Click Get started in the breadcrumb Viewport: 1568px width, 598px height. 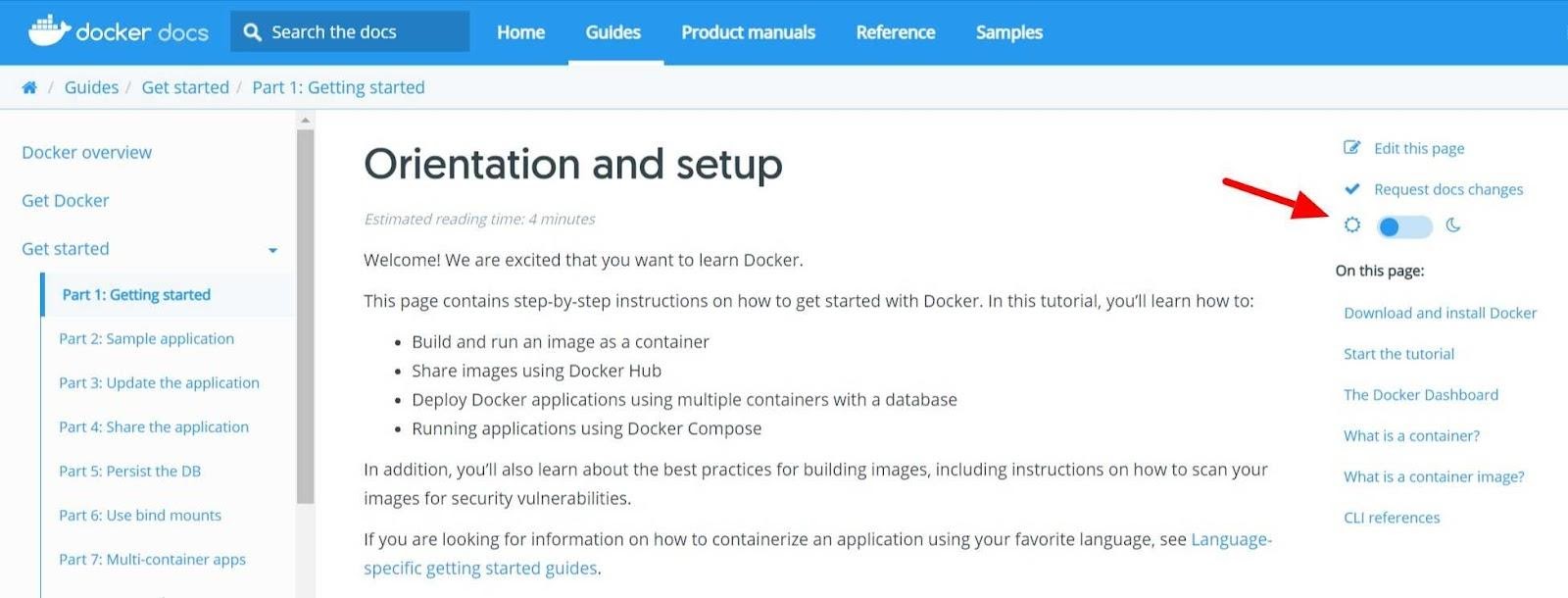coord(185,87)
